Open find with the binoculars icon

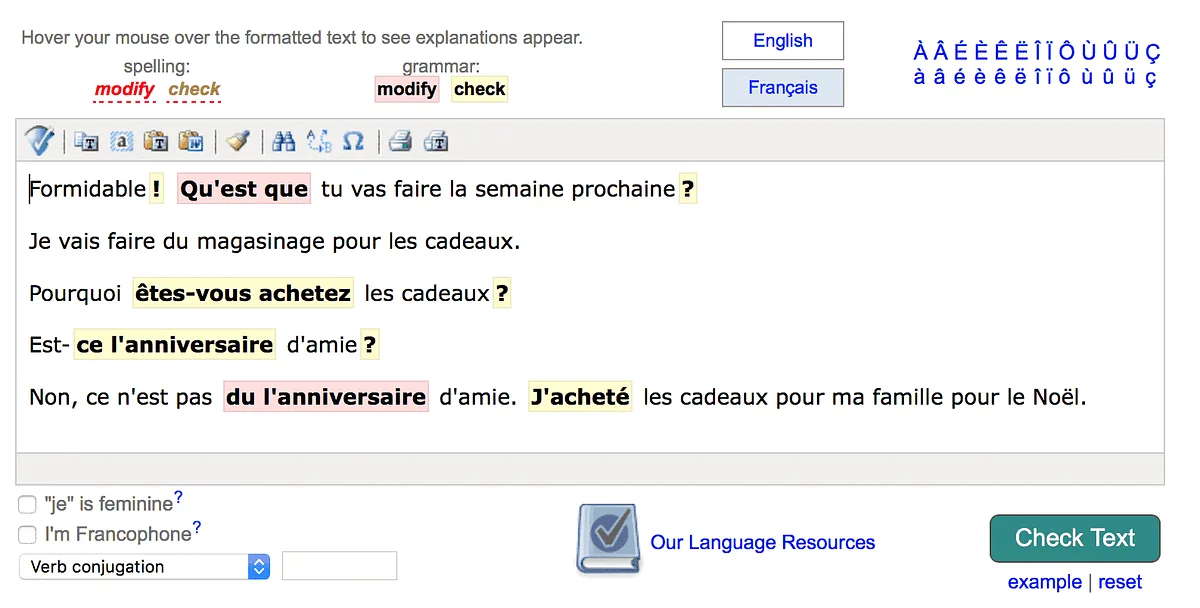284,141
